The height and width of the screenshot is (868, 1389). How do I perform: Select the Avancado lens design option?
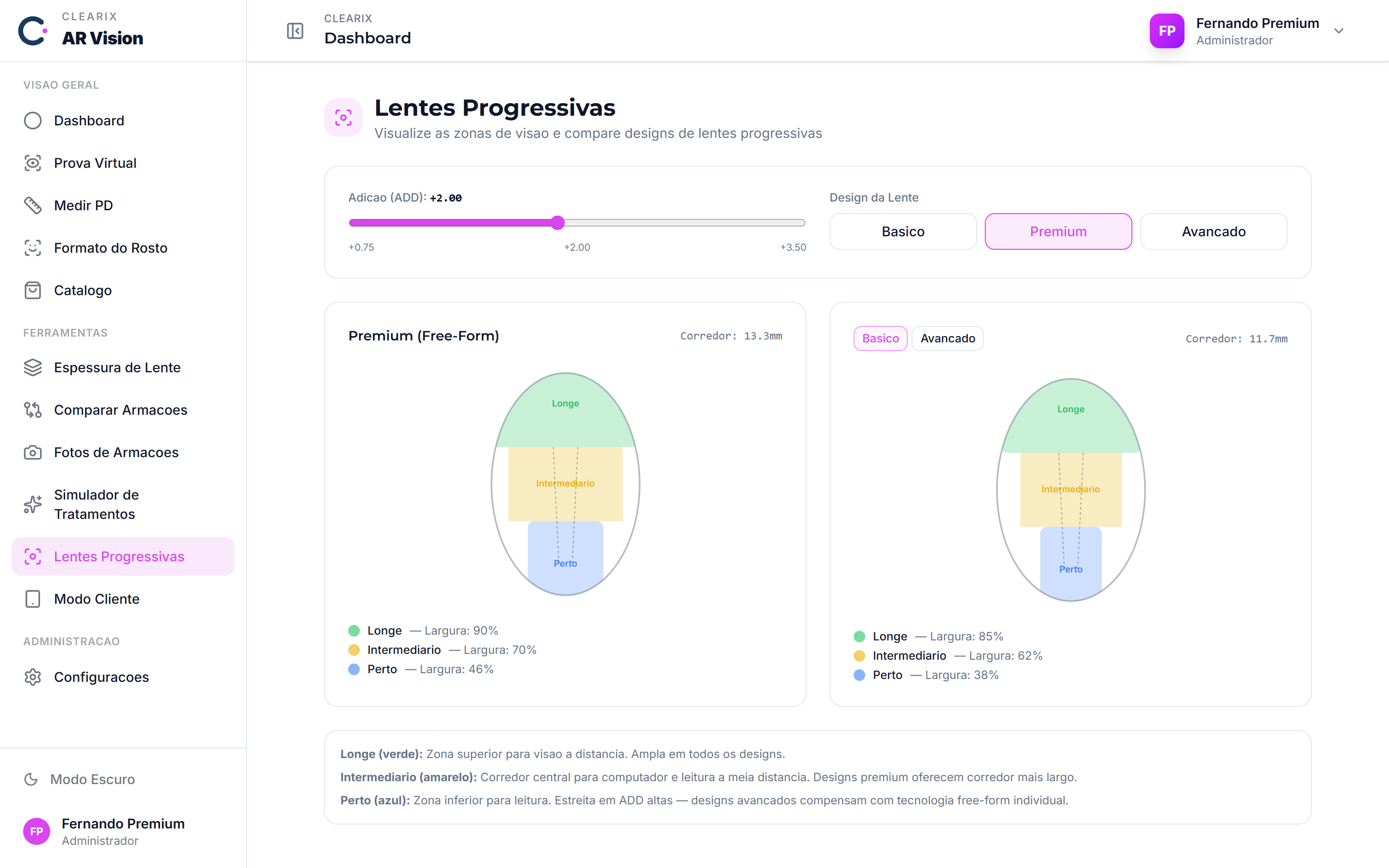tap(1213, 231)
